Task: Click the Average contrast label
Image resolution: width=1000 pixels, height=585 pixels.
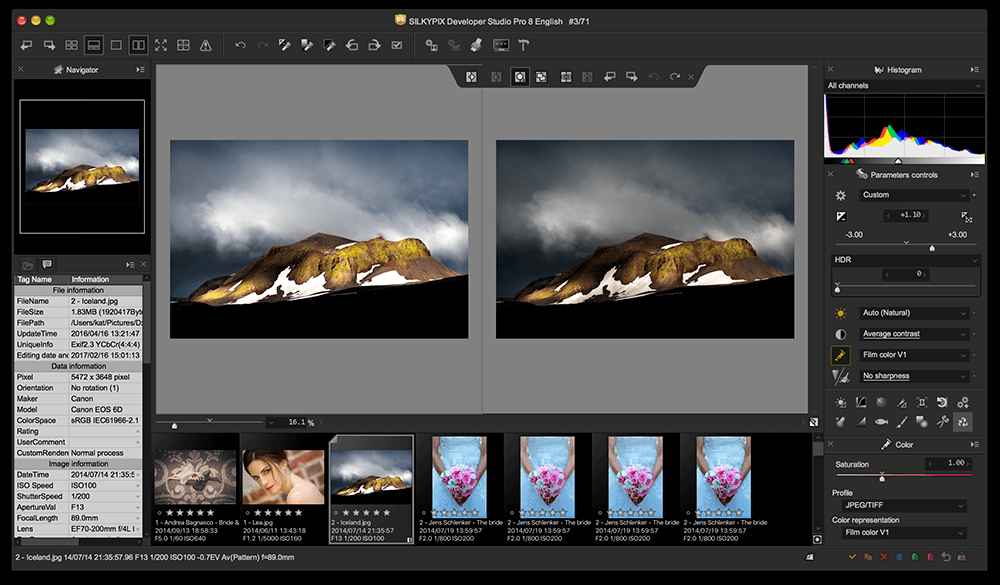Action: click(x=891, y=334)
